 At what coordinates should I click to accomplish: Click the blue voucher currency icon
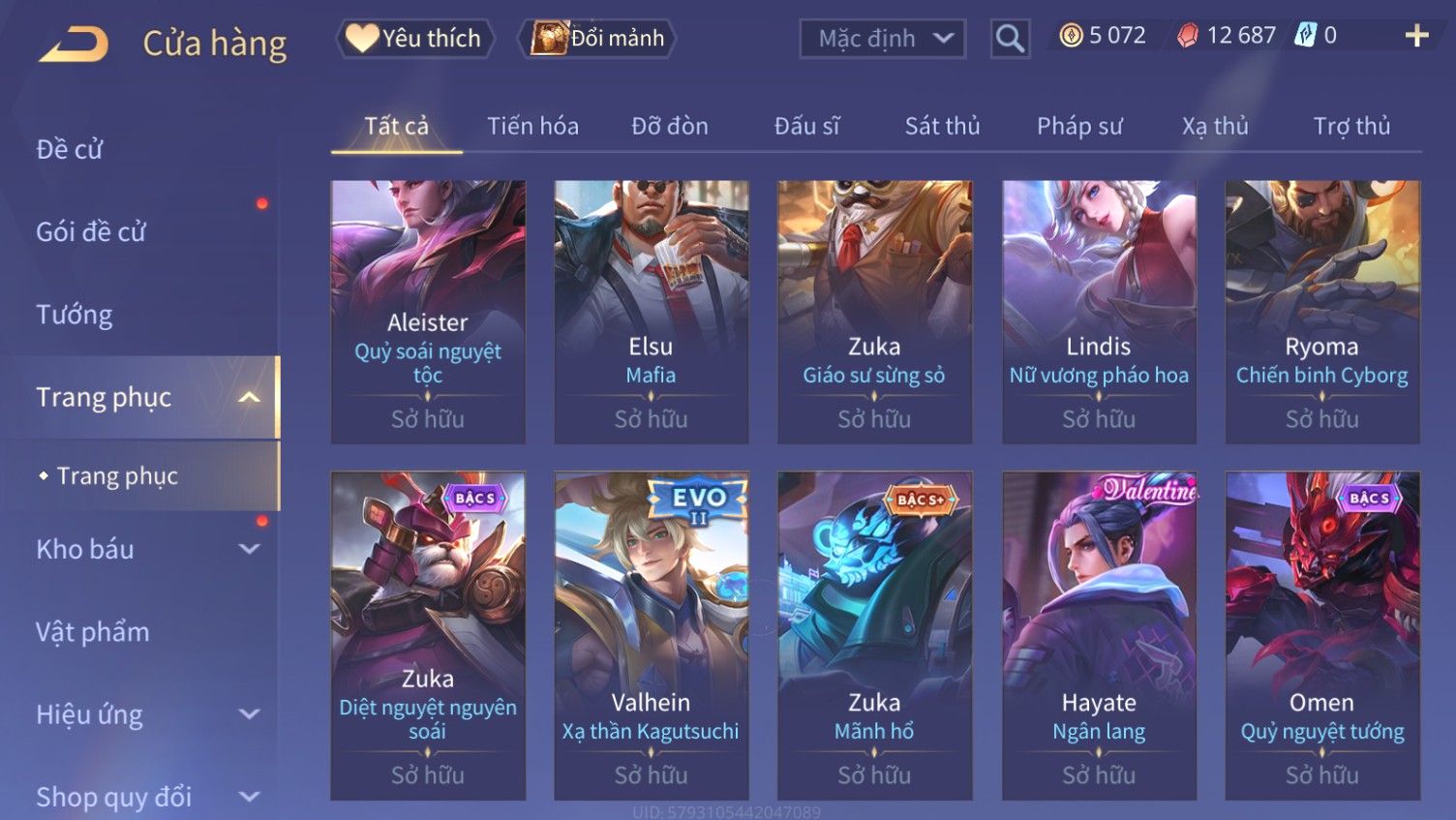pos(1306,36)
